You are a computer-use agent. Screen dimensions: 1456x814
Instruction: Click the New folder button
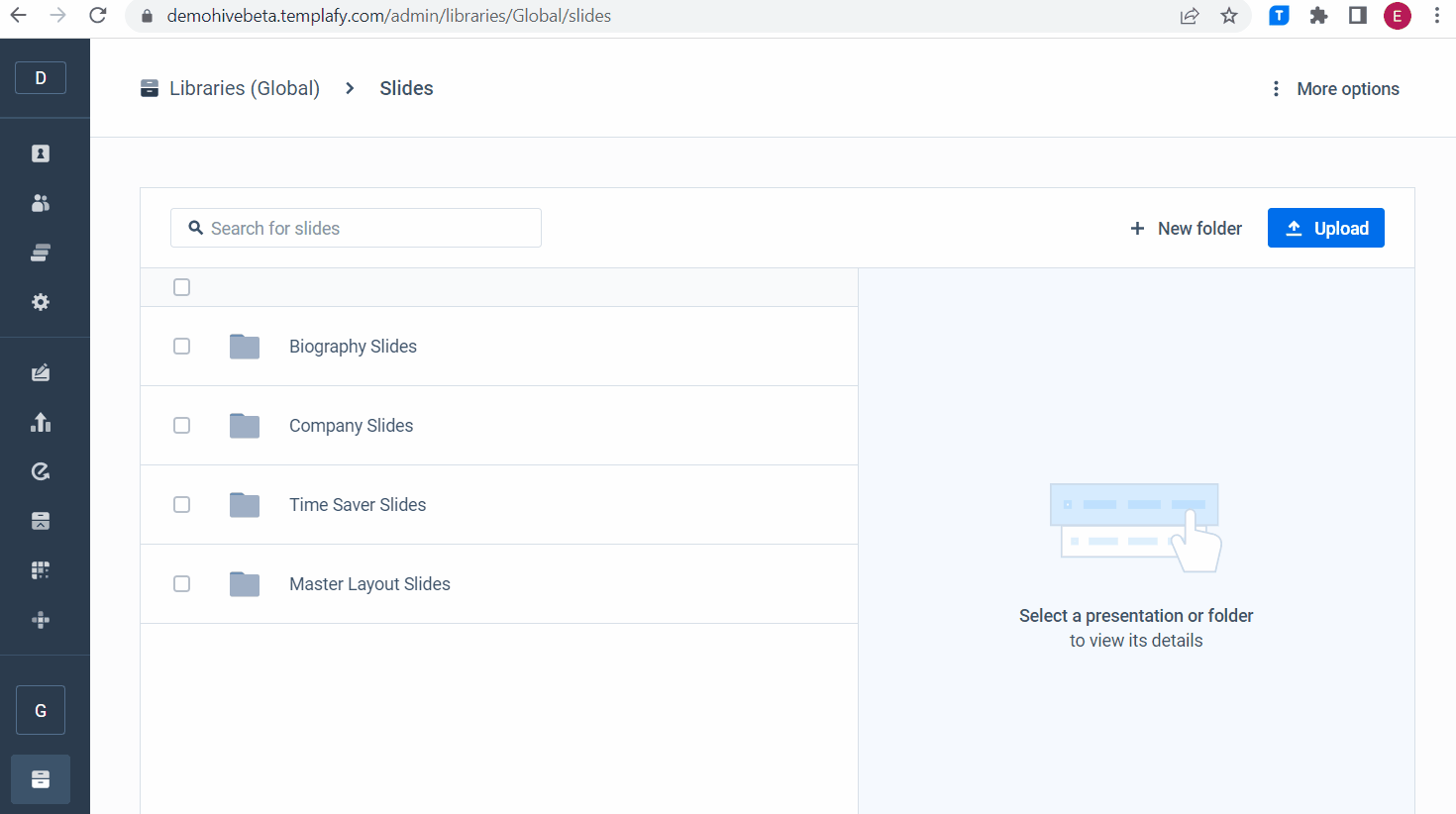(1186, 229)
